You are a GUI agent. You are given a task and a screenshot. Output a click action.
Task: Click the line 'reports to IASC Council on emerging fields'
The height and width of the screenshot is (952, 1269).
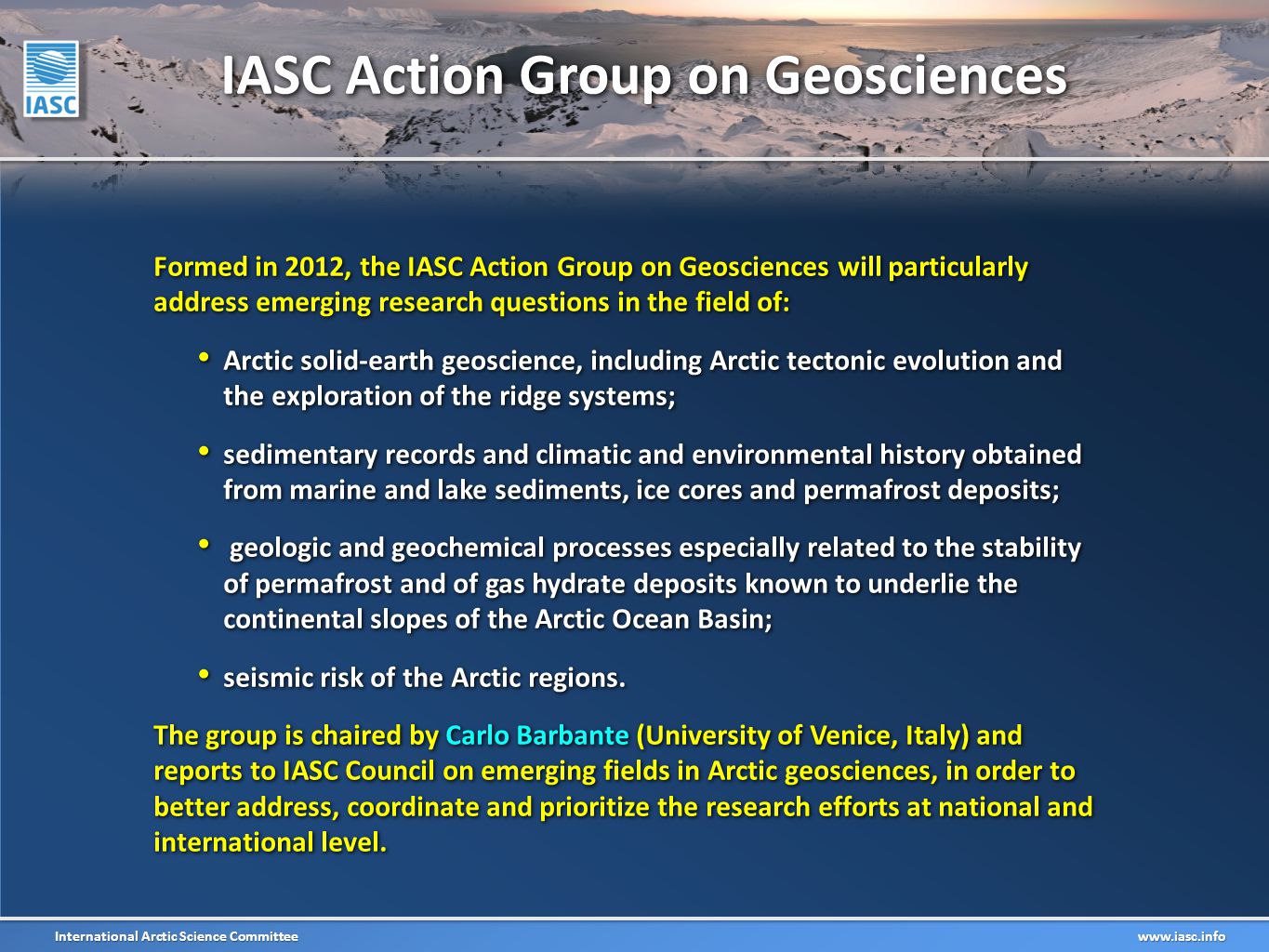(x=615, y=772)
